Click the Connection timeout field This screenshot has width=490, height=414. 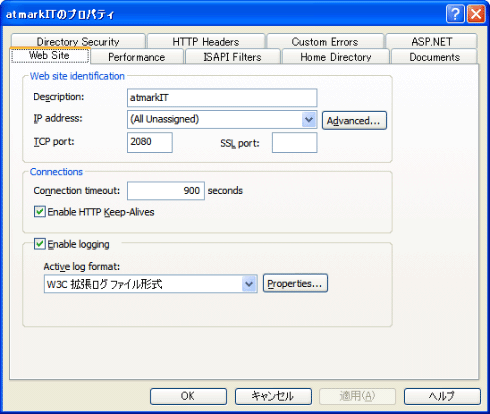point(166,191)
